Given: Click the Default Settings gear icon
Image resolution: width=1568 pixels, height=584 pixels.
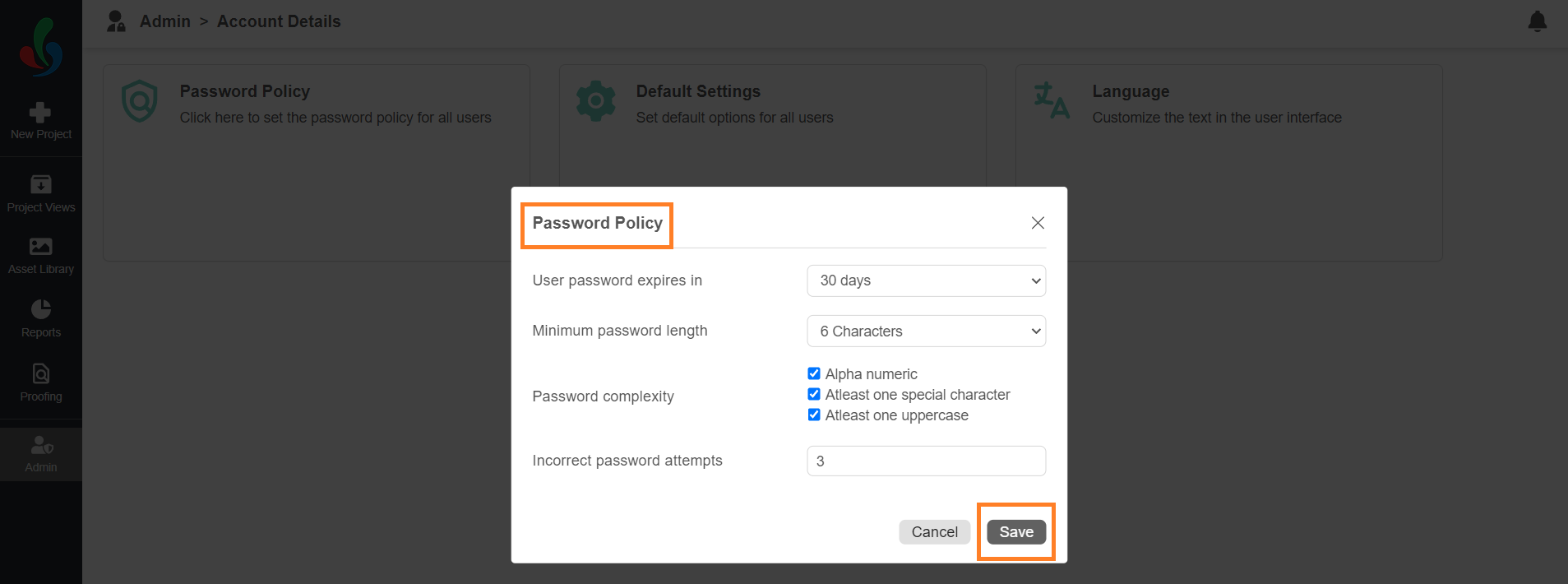Looking at the screenshot, I should tap(596, 101).
